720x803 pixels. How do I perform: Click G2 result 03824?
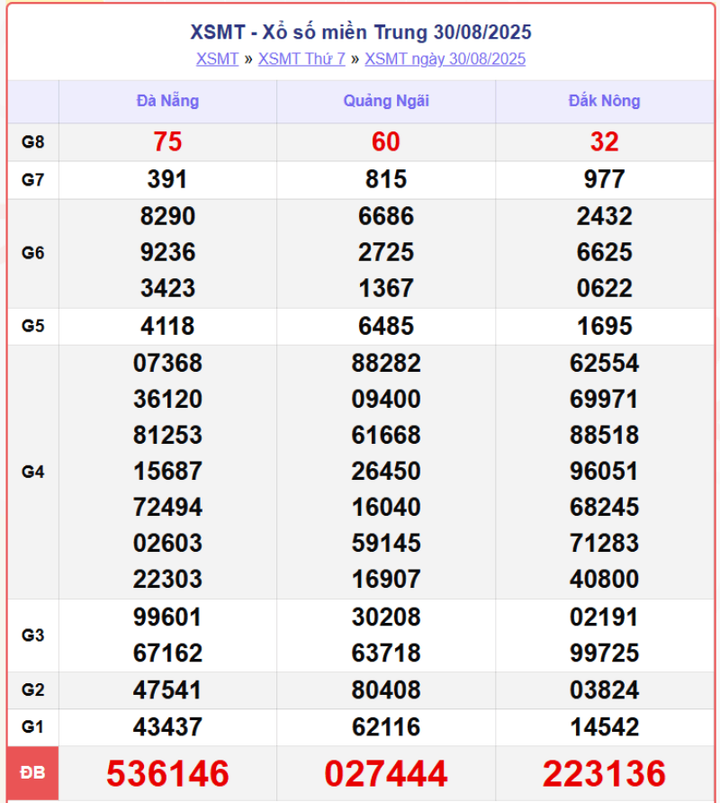click(x=604, y=690)
